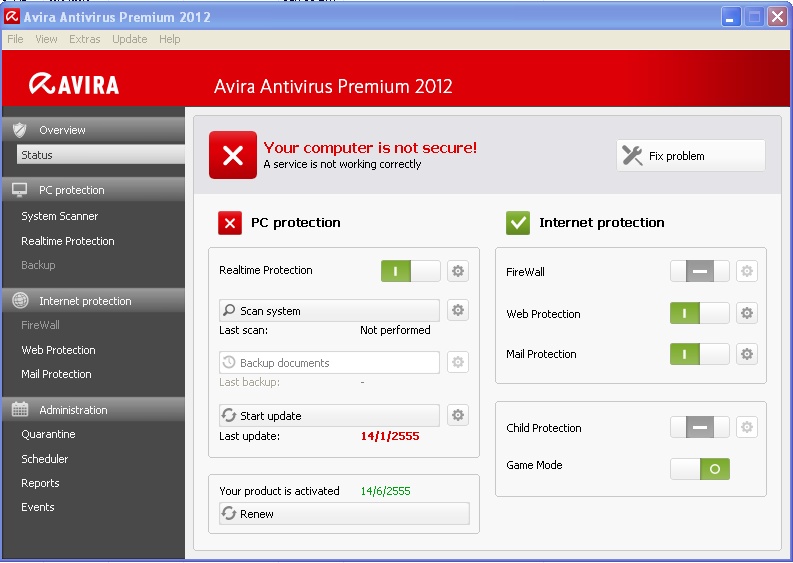Click the globe icon beside Internet protection

point(20,300)
